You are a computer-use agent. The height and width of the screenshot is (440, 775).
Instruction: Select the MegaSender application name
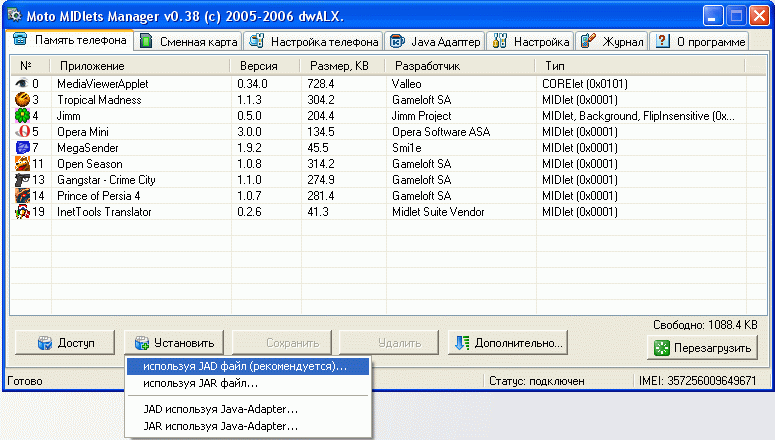coord(88,148)
